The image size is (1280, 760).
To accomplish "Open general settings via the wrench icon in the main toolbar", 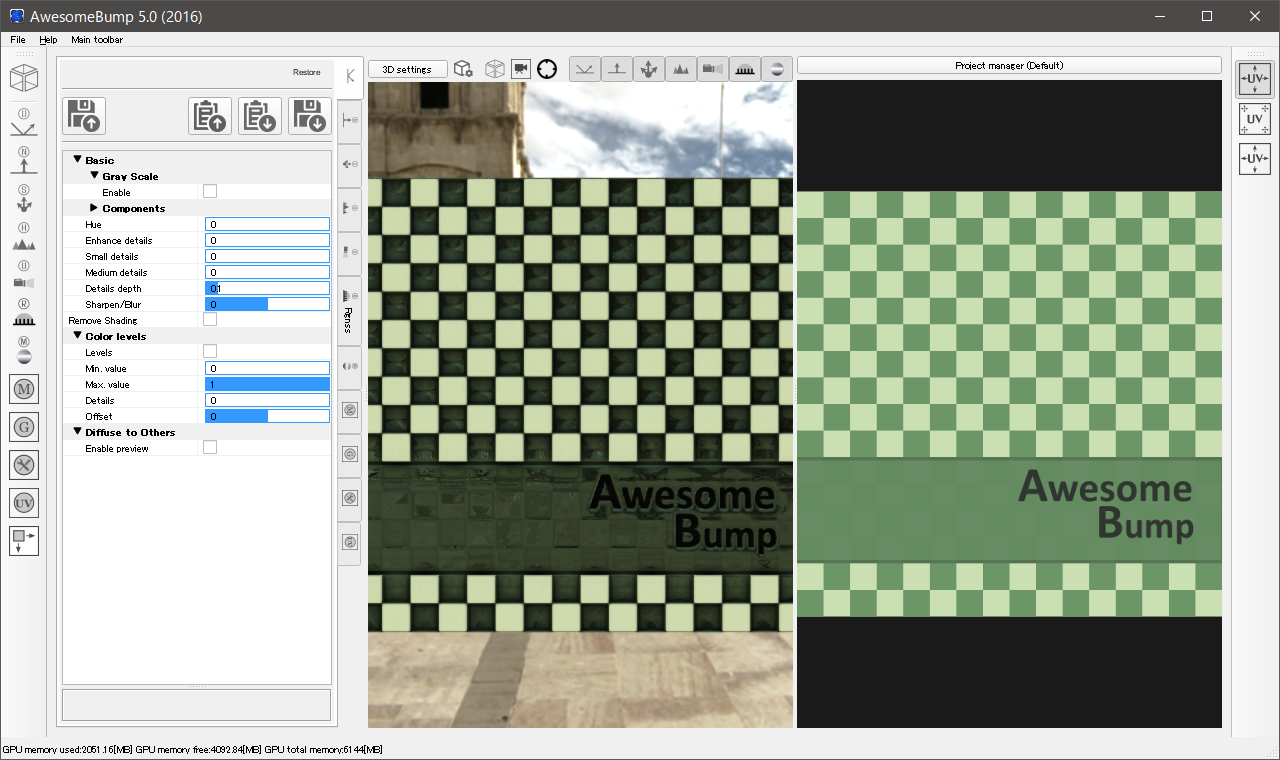I will (x=24, y=465).
